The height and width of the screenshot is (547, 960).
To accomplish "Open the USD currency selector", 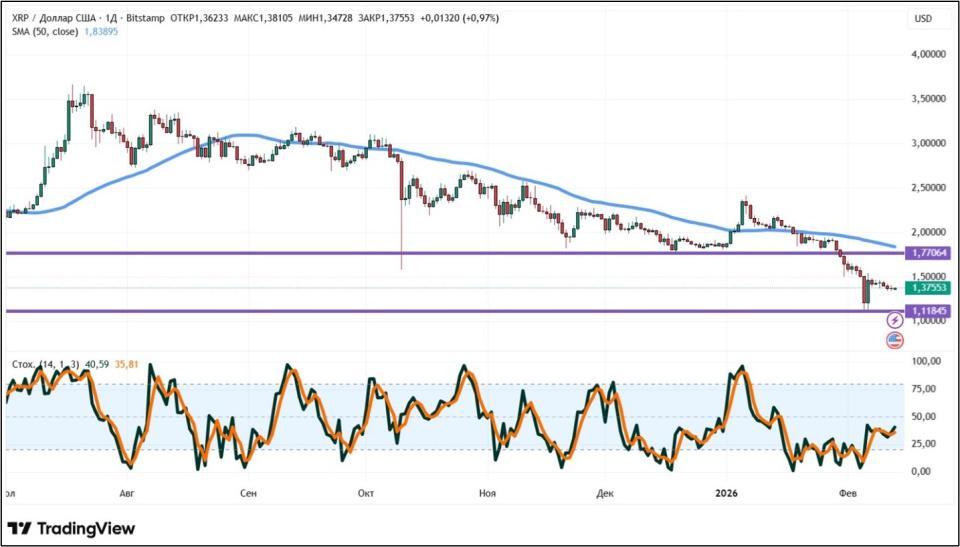I will (x=922, y=19).
